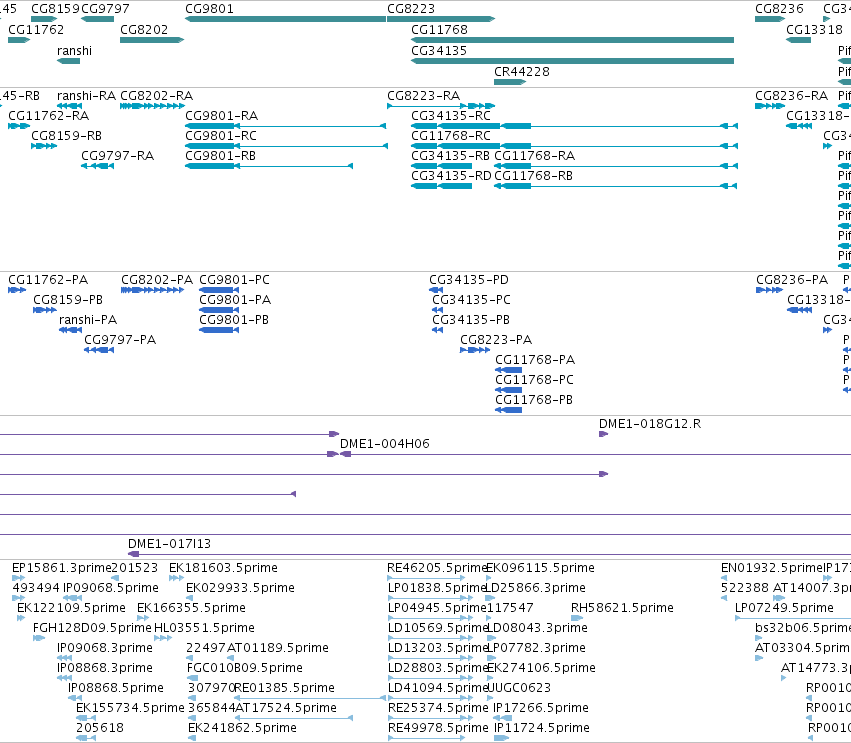
Task: Click EST EP15861.3prime
Action: coord(61,568)
